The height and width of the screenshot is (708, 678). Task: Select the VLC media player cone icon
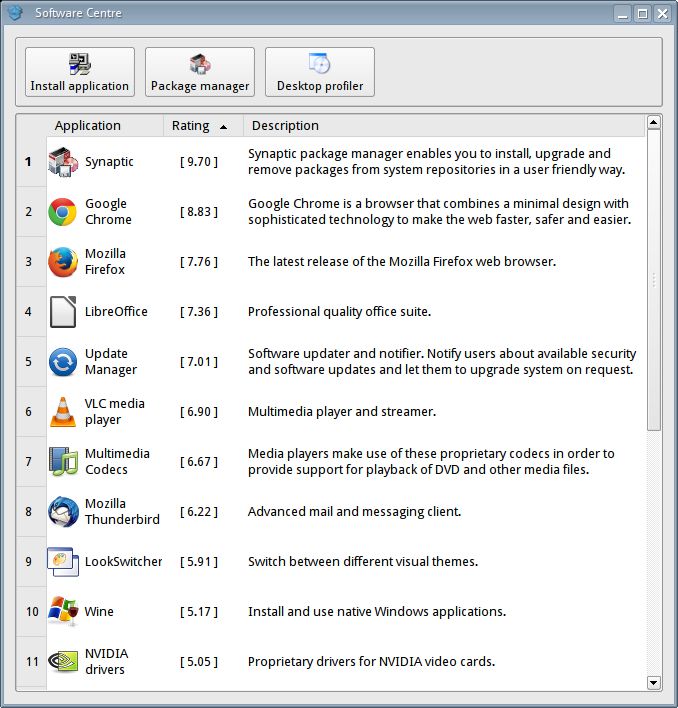pyautogui.click(x=64, y=412)
